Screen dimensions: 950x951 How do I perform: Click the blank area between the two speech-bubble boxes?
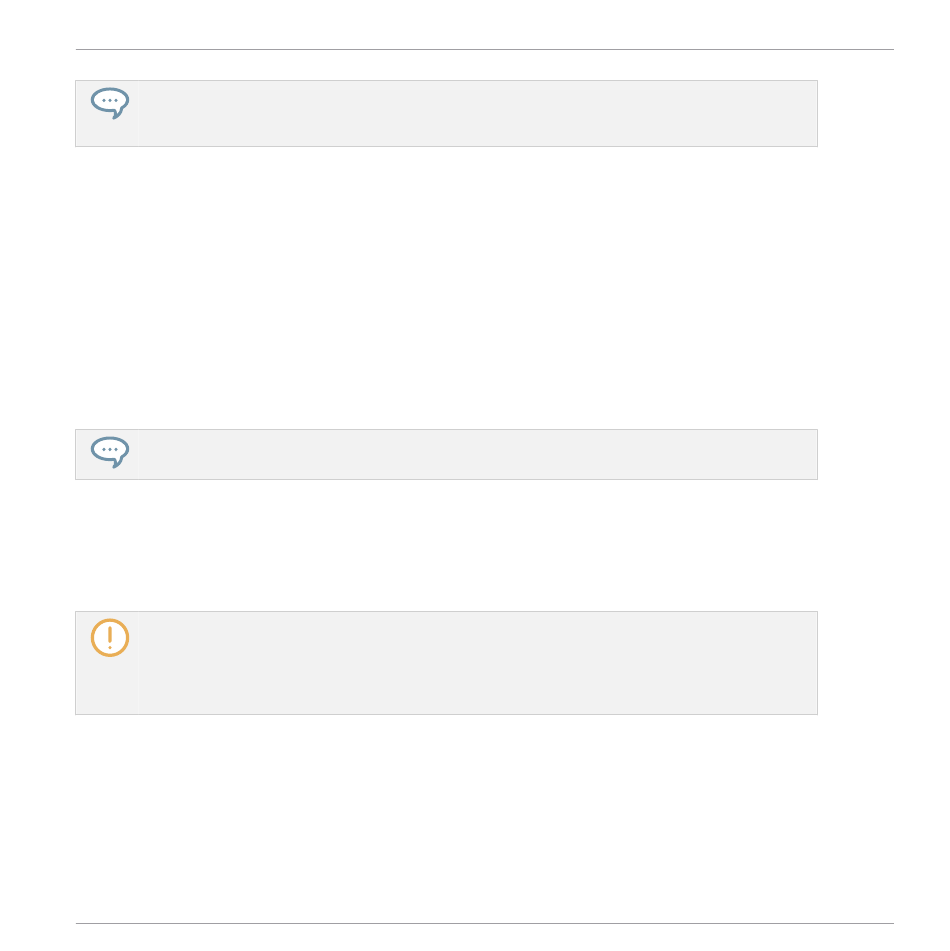(x=446, y=288)
